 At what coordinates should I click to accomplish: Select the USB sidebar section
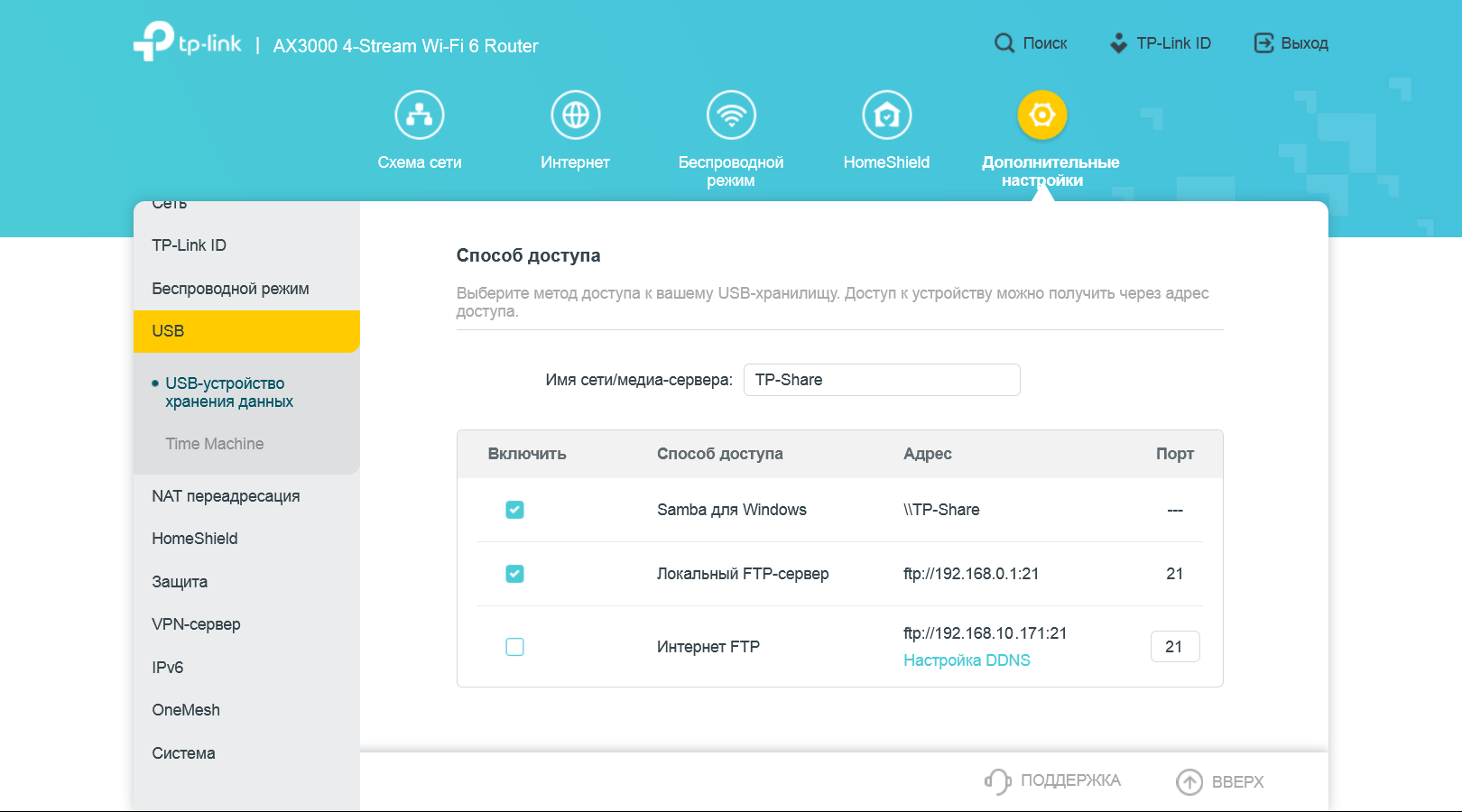[246, 331]
